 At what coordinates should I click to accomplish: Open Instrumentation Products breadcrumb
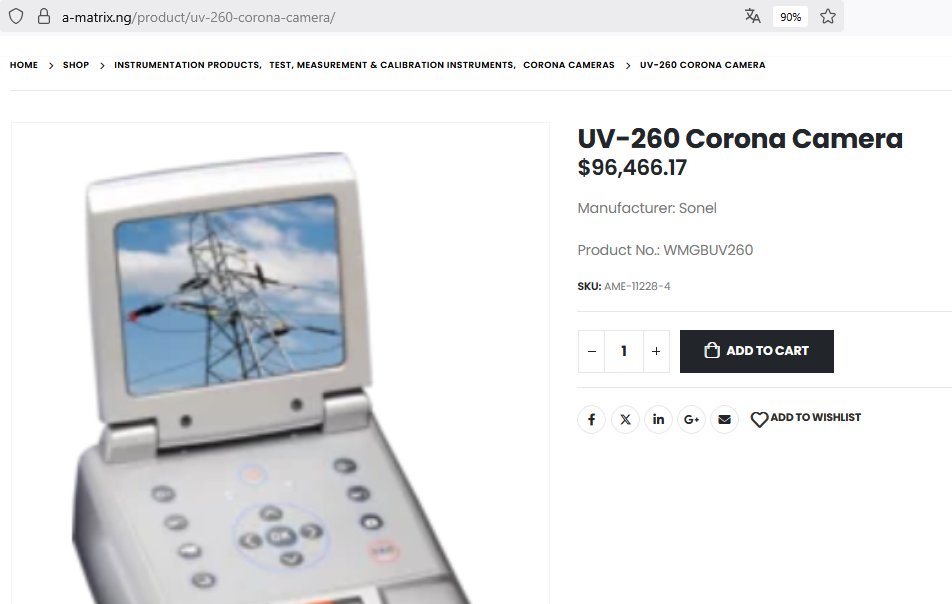(187, 65)
